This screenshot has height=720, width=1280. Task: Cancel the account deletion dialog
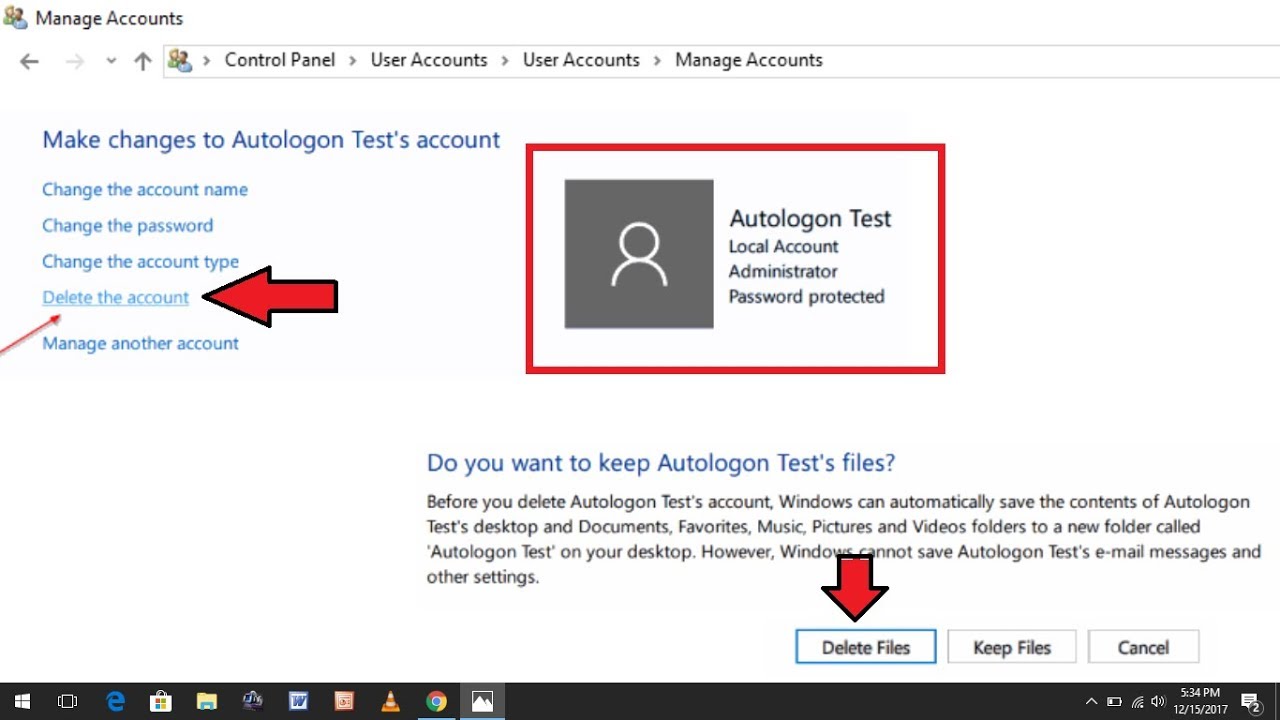pyautogui.click(x=1143, y=648)
